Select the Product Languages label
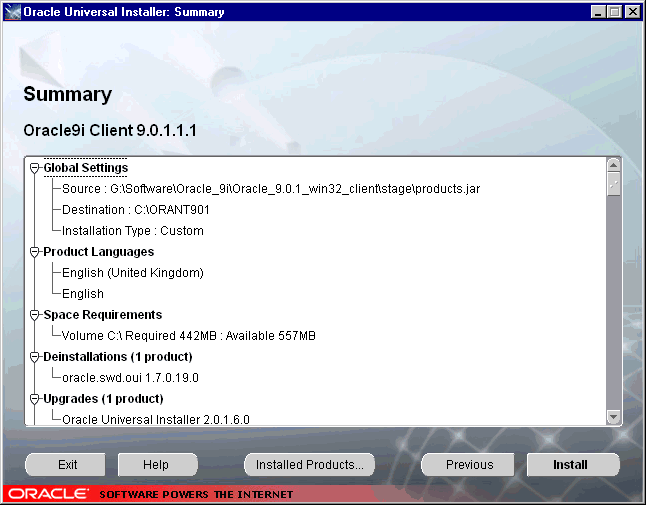The image size is (646, 505). click(x=98, y=252)
